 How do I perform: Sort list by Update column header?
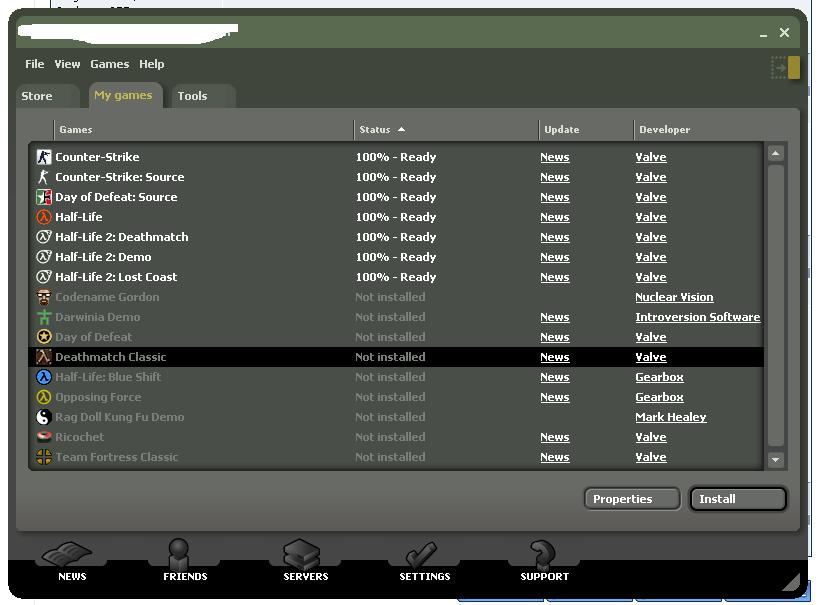586,129
